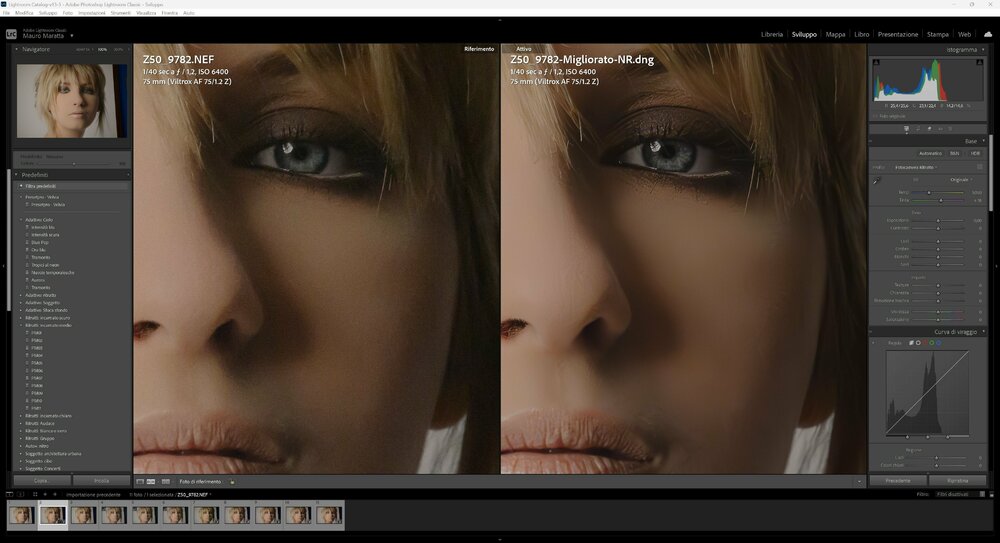Open the cloud sync status icon
The width and height of the screenshot is (1000, 543).
(988, 34)
